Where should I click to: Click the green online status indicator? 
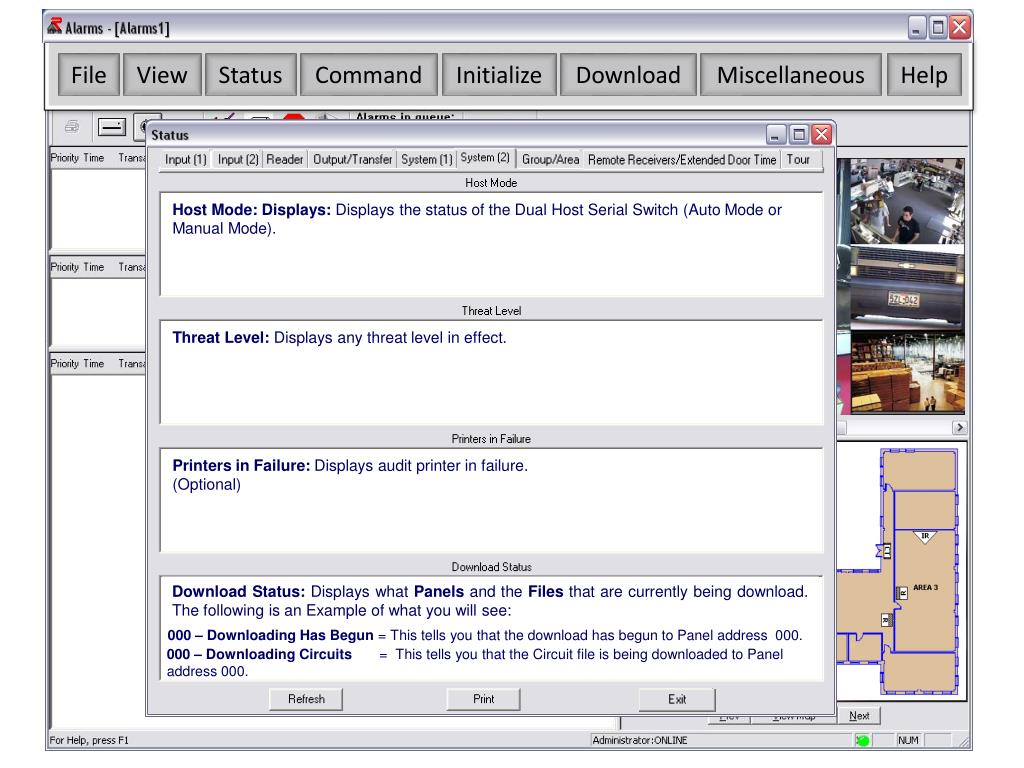click(x=862, y=741)
